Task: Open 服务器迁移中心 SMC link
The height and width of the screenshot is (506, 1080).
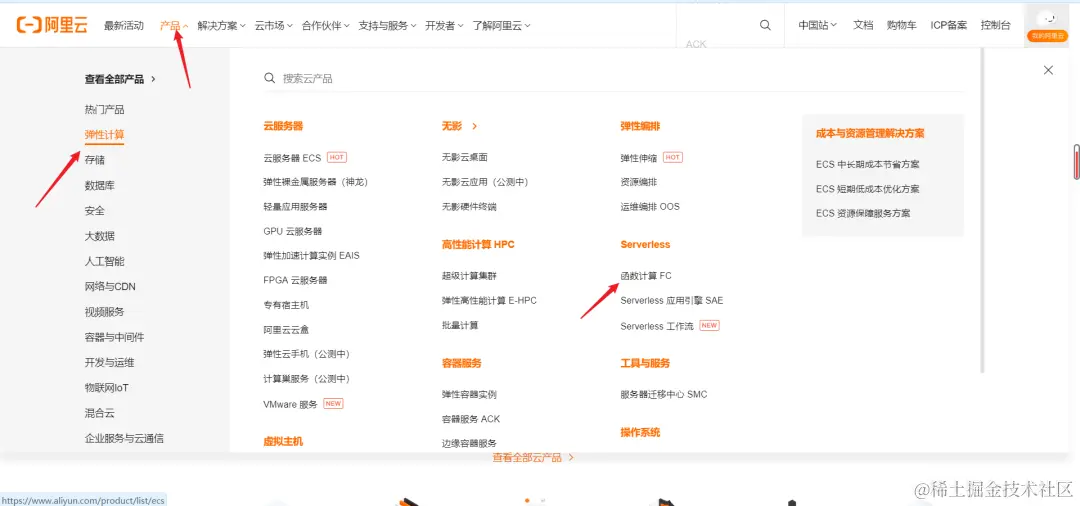Action: pyautogui.click(x=664, y=394)
